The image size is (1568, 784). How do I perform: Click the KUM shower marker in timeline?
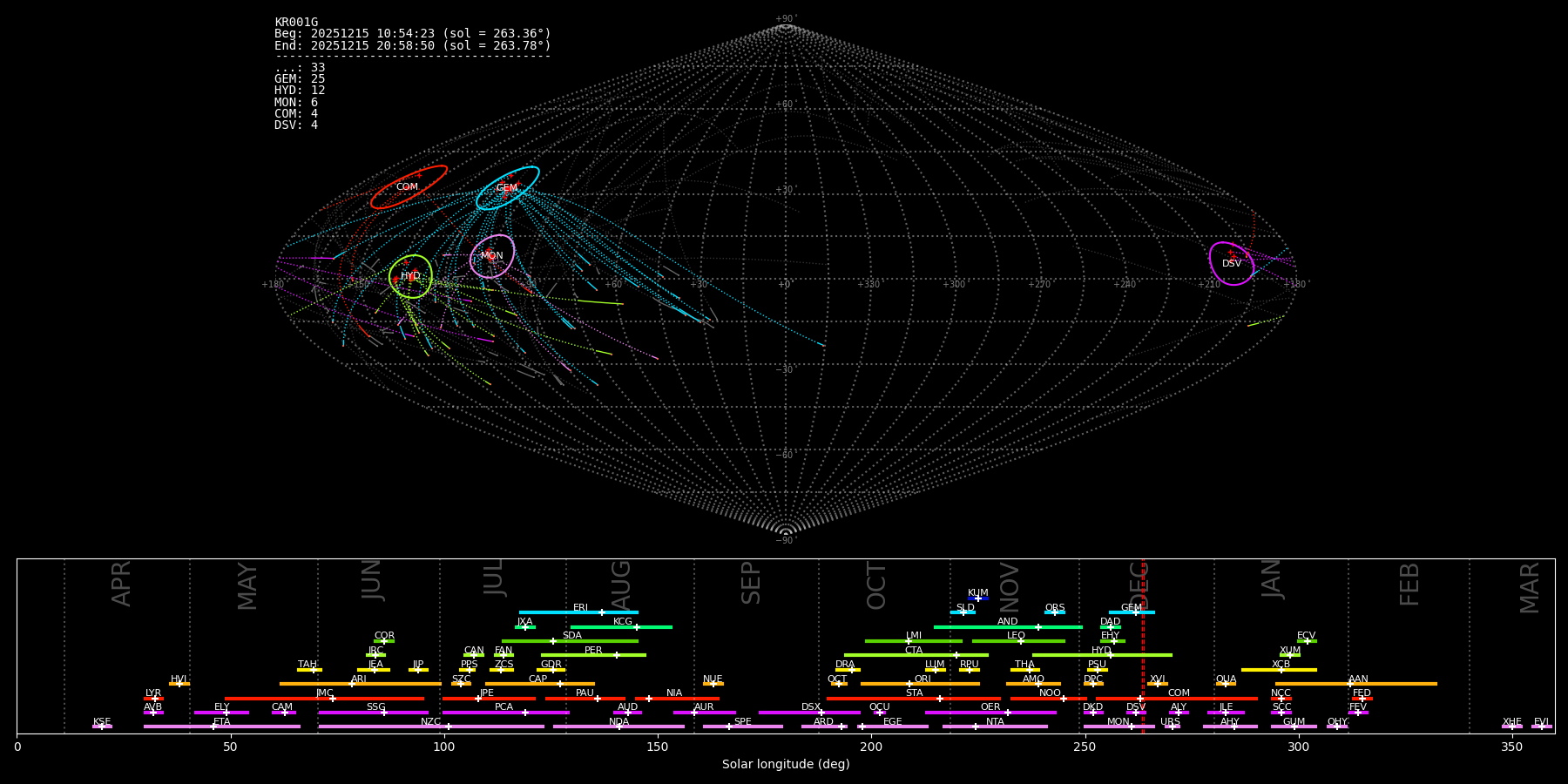click(x=977, y=598)
